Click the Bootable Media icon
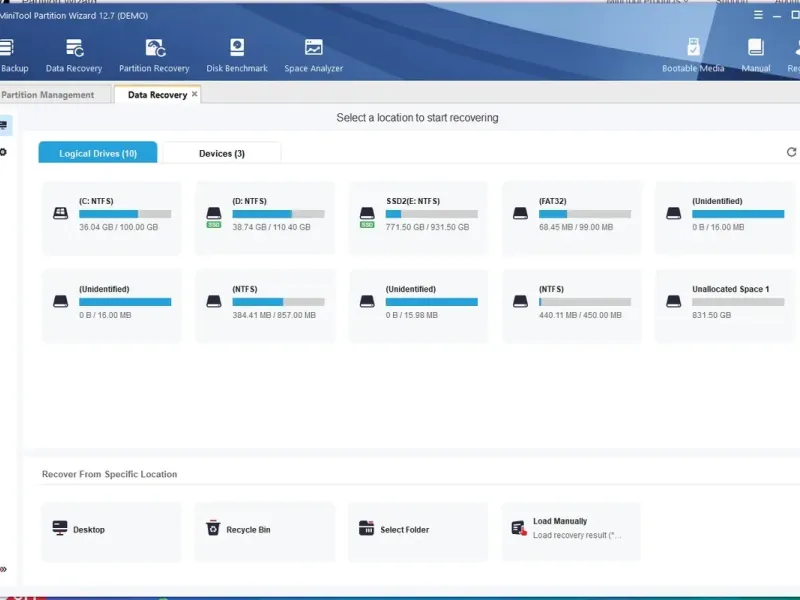The image size is (800, 600). (693, 47)
